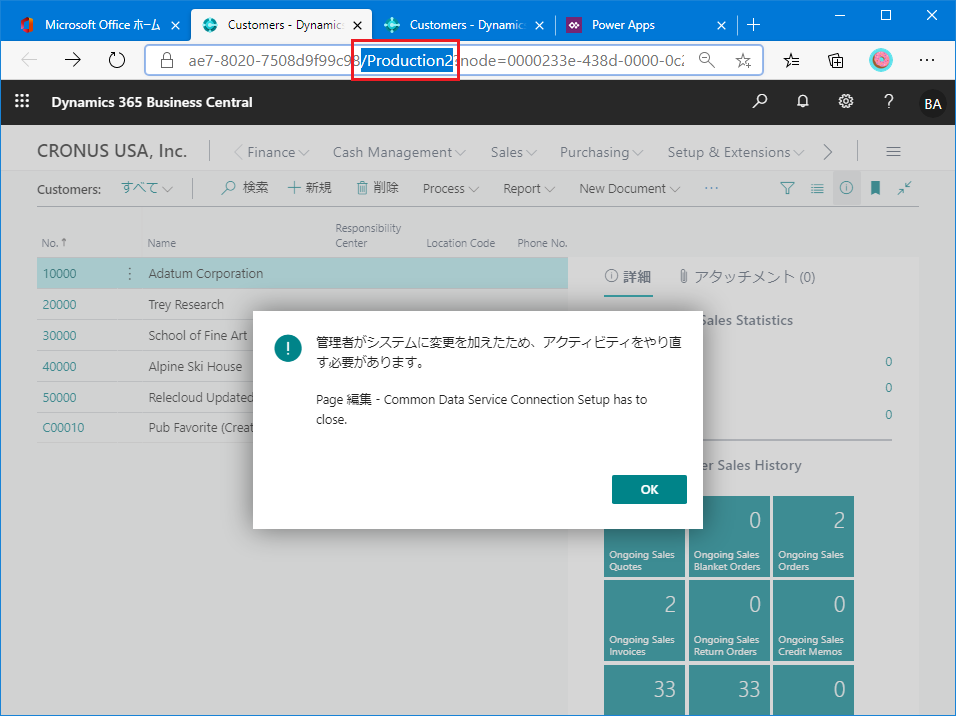Open the Ongoing Sales Invoices tile
956x716 pixels.
click(644, 620)
